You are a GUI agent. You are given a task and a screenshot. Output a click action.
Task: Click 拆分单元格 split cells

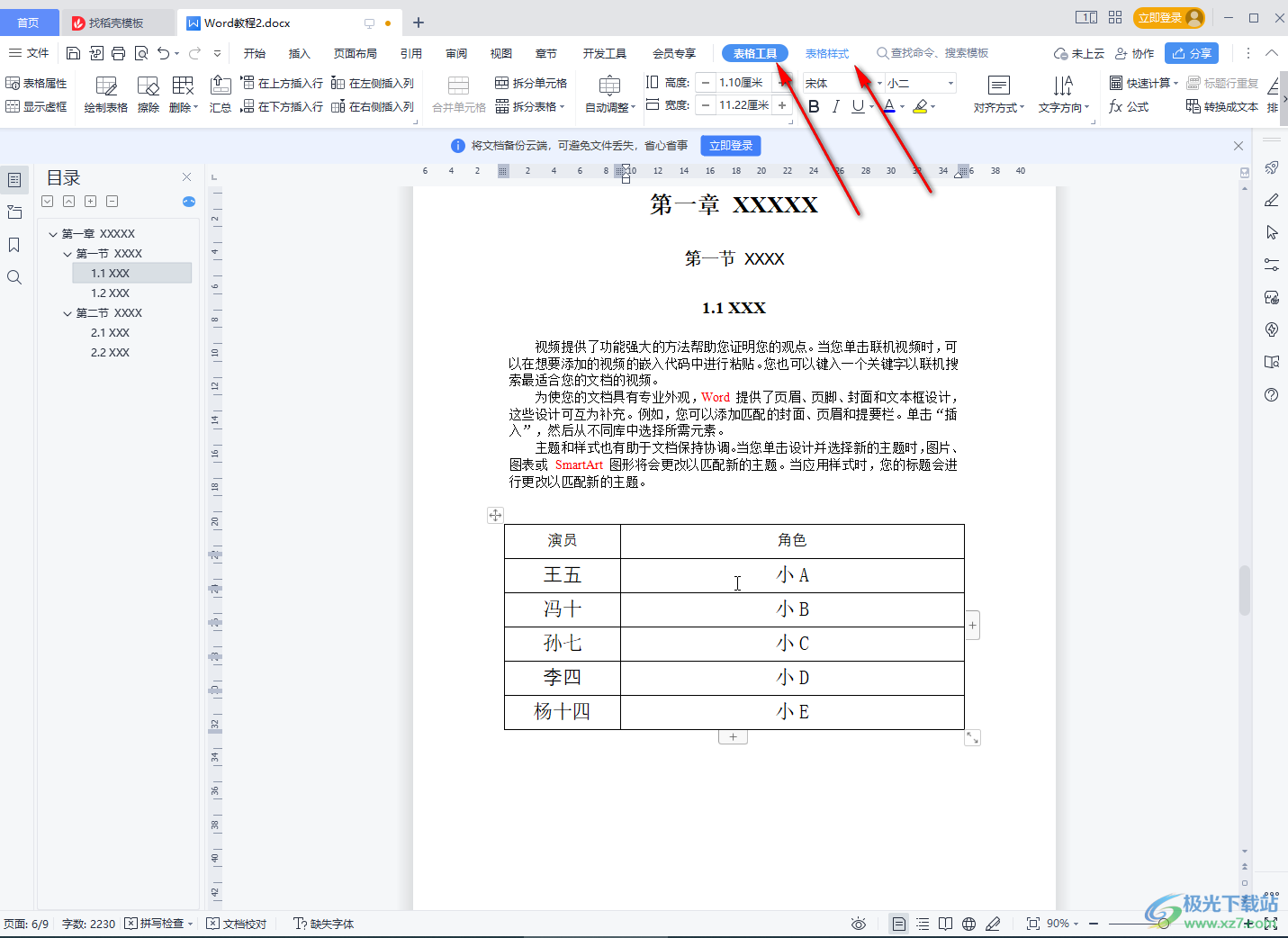click(531, 83)
